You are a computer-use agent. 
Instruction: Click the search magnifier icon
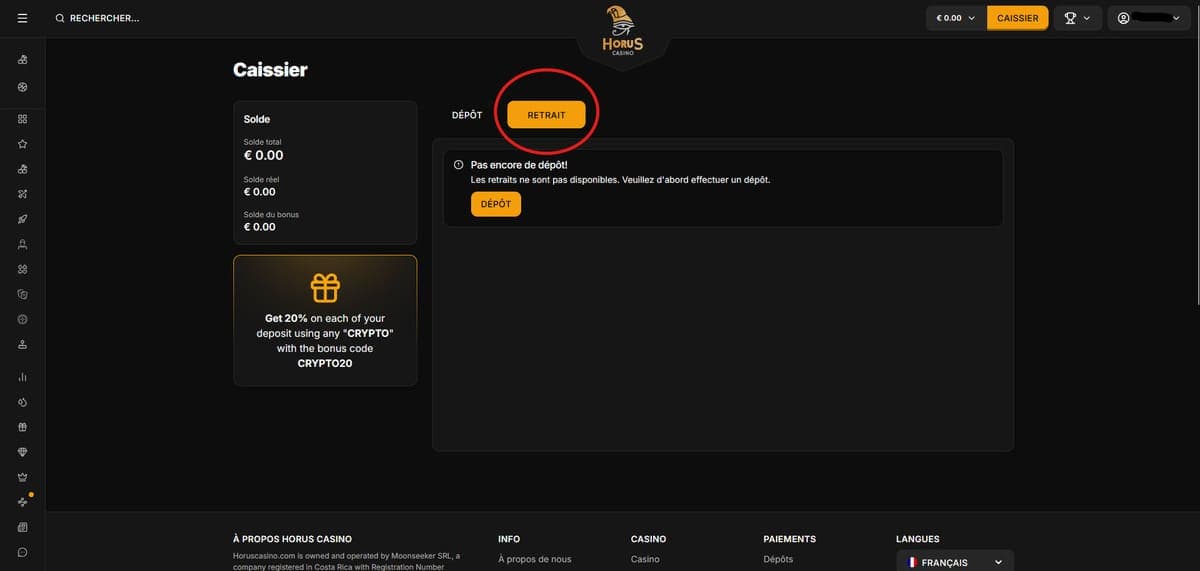[60, 18]
